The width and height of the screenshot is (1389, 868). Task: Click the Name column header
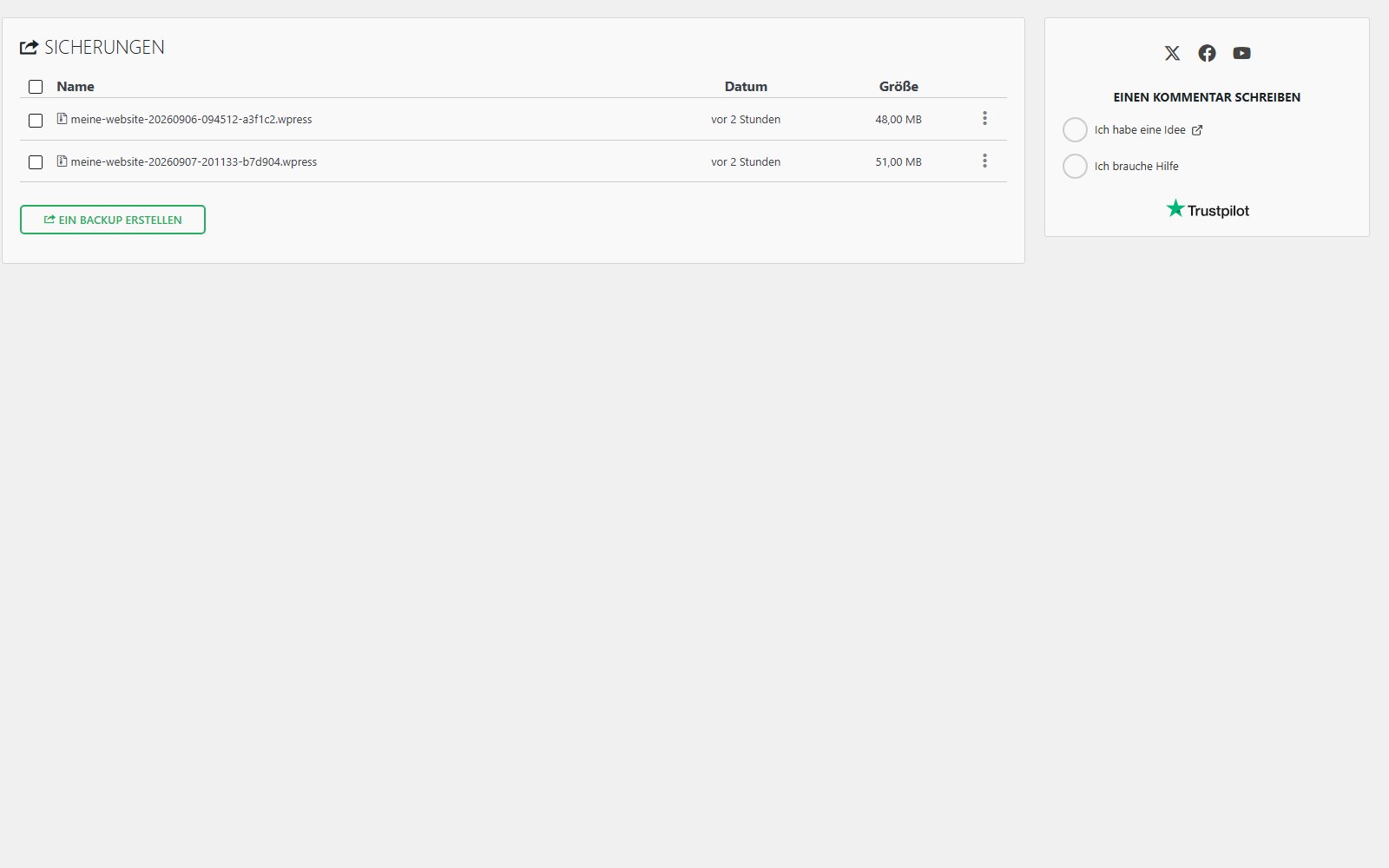point(76,87)
